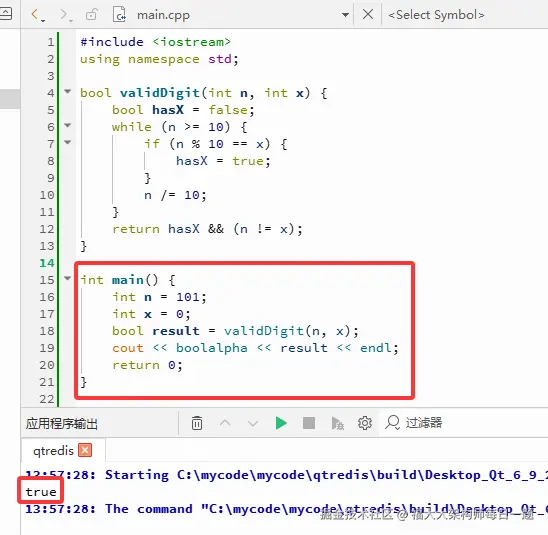
Task: Click the 'while' keyword on line 6
Action: (x=132, y=126)
